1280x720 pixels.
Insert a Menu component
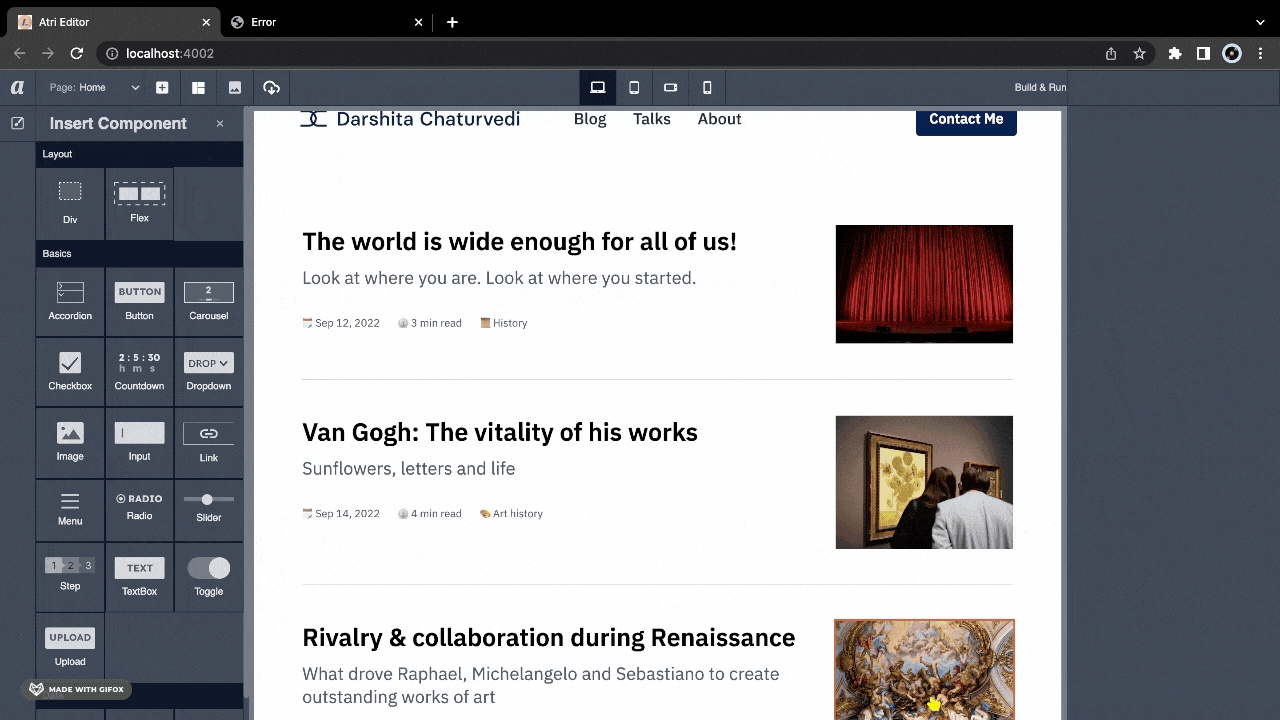tap(70, 509)
